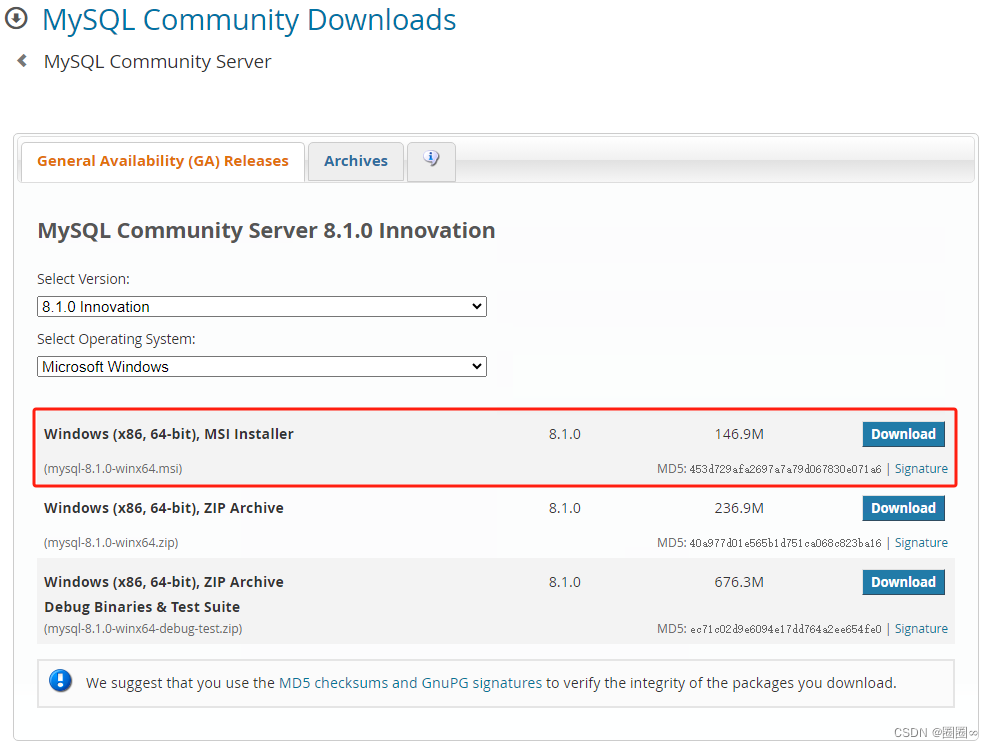The height and width of the screenshot is (748, 993).
Task: Click MySQL Community Server 8.1.0 Innovation heading
Action: tap(266, 231)
